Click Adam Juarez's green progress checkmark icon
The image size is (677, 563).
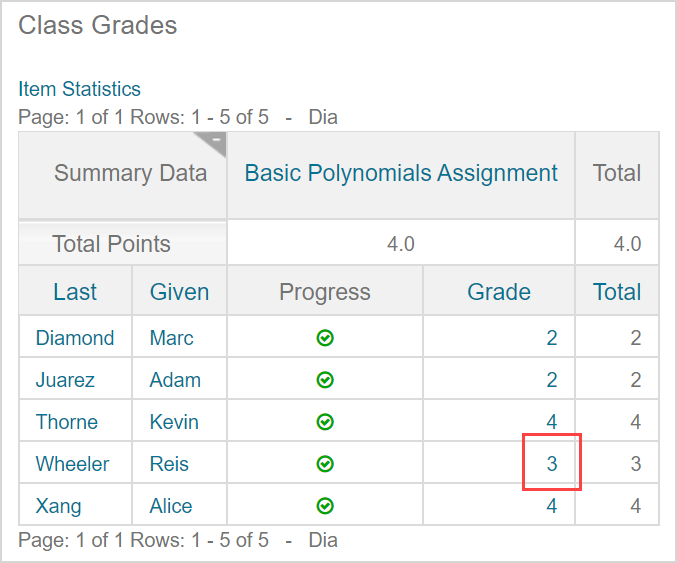point(325,380)
